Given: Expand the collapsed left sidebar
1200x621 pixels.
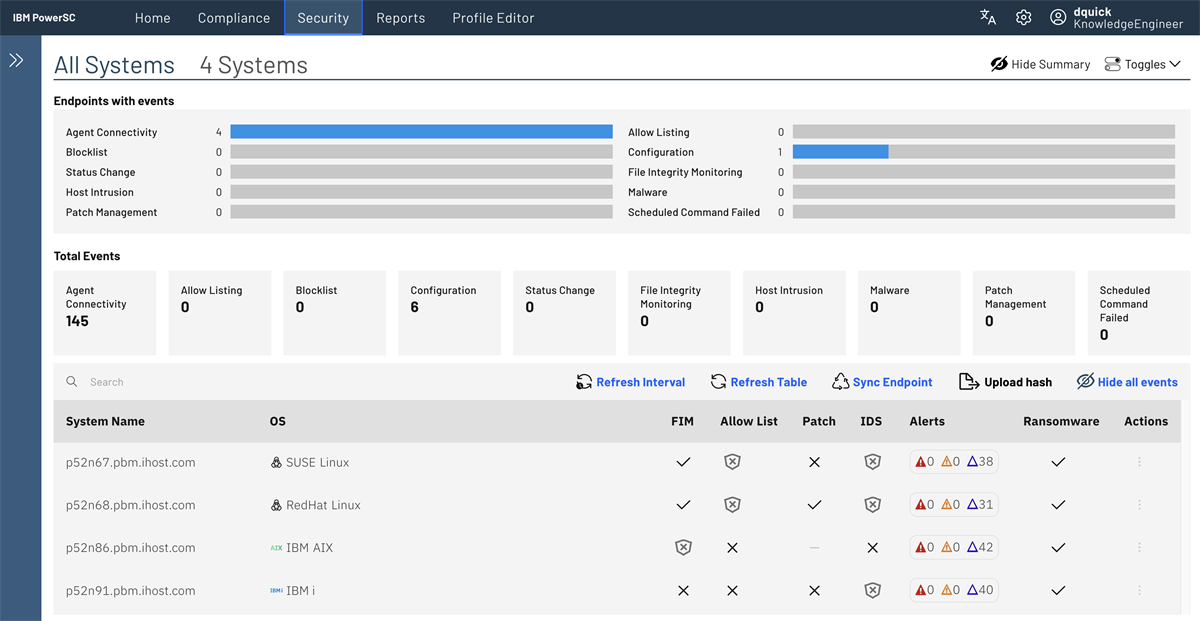Looking at the screenshot, I should tap(17, 59).
